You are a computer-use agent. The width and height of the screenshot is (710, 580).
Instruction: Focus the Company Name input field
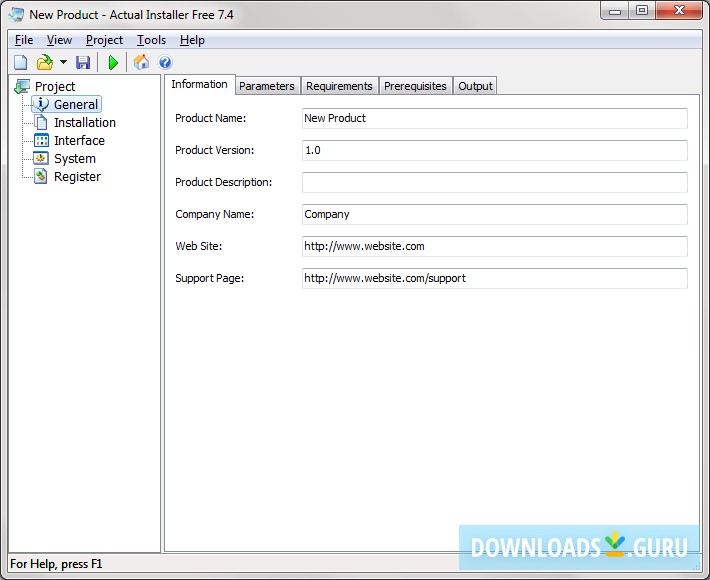(494, 214)
